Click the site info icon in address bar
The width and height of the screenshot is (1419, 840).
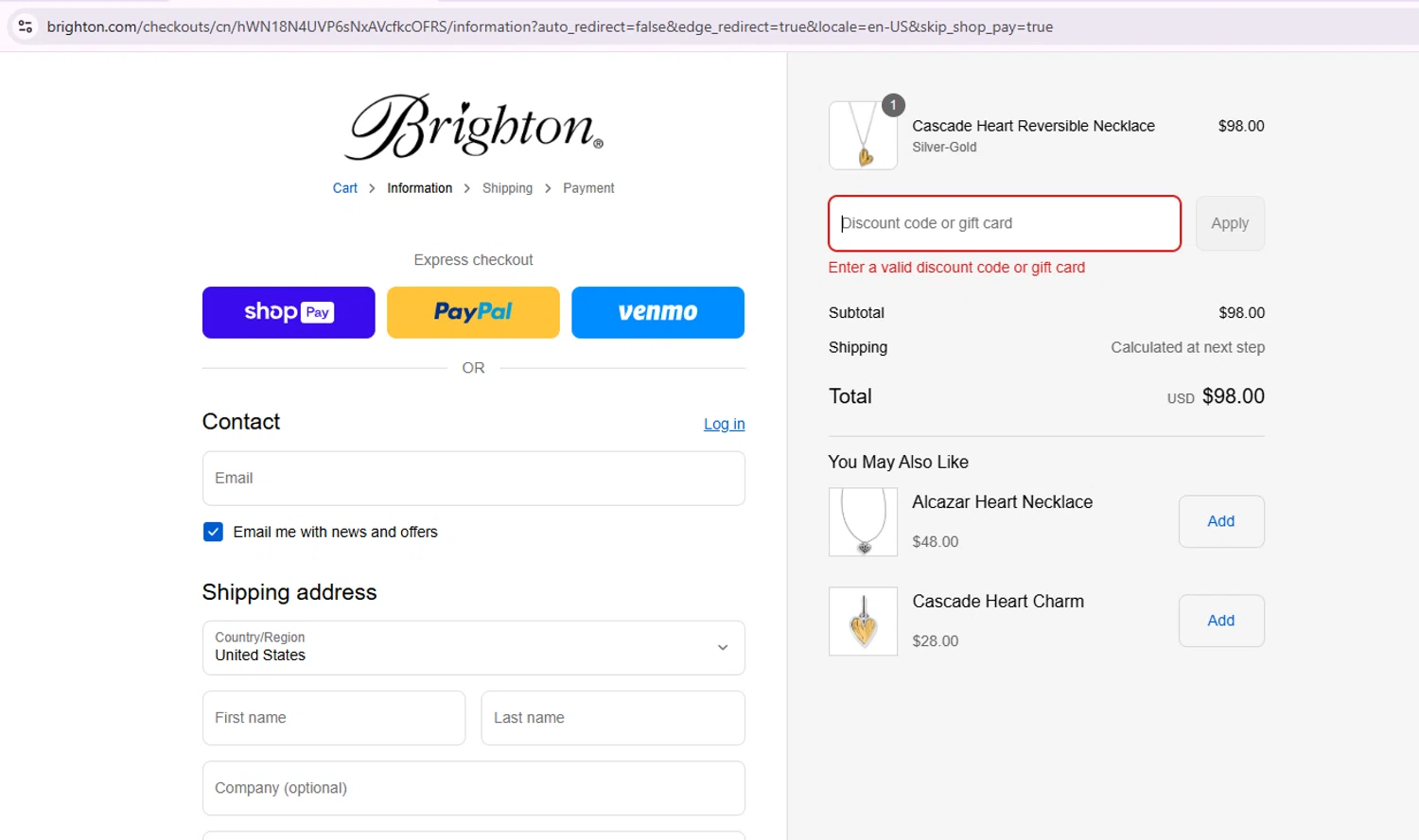pyautogui.click(x=26, y=26)
